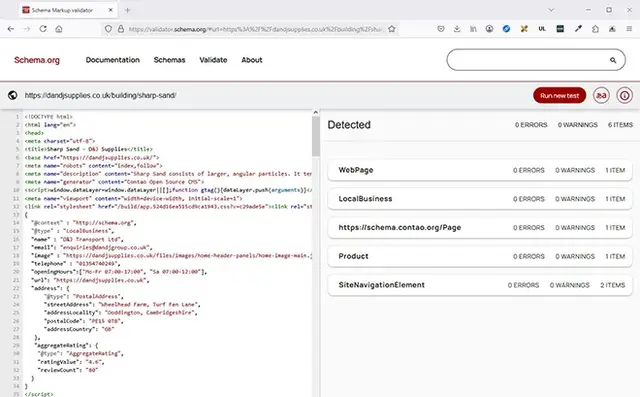
Task: Expand the SiteNavigationElement result row
Action: [x=480, y=285]
